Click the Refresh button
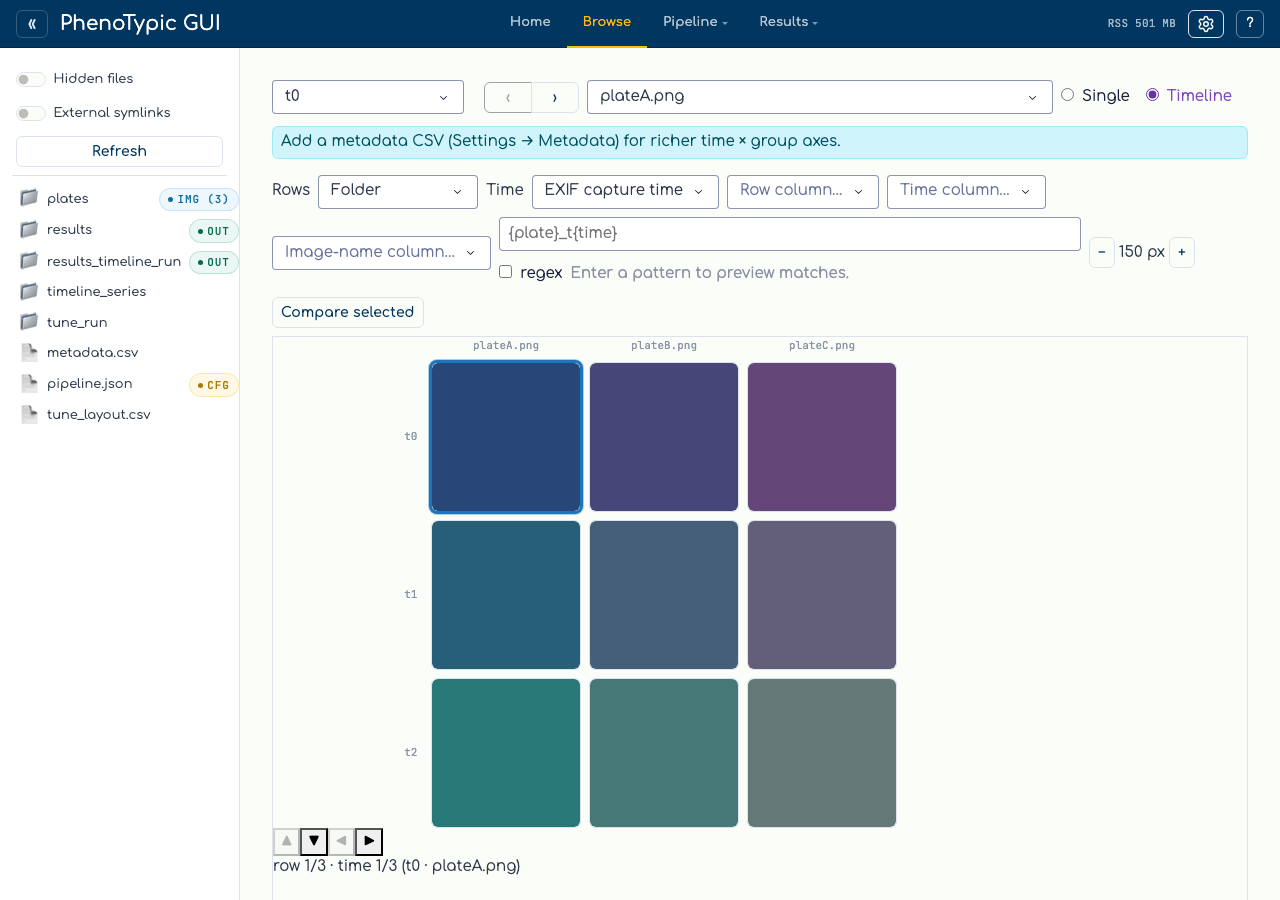This screenshot has height=900, width=1280. (119, 151)
